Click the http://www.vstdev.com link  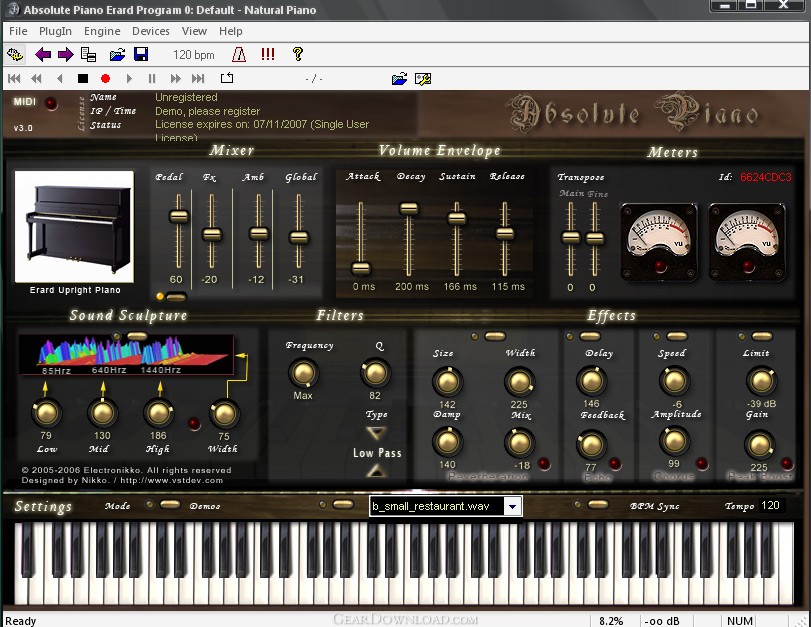[x=173, y=480]
